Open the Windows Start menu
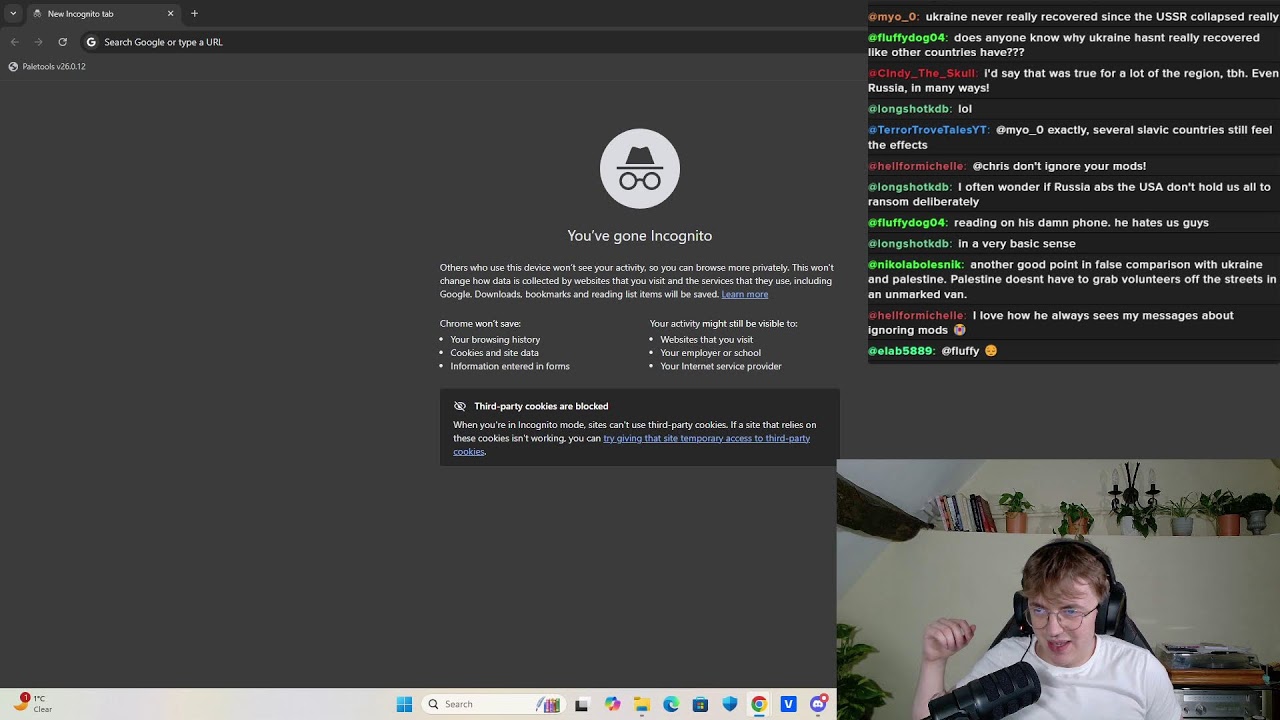 (x=404, y=704)
